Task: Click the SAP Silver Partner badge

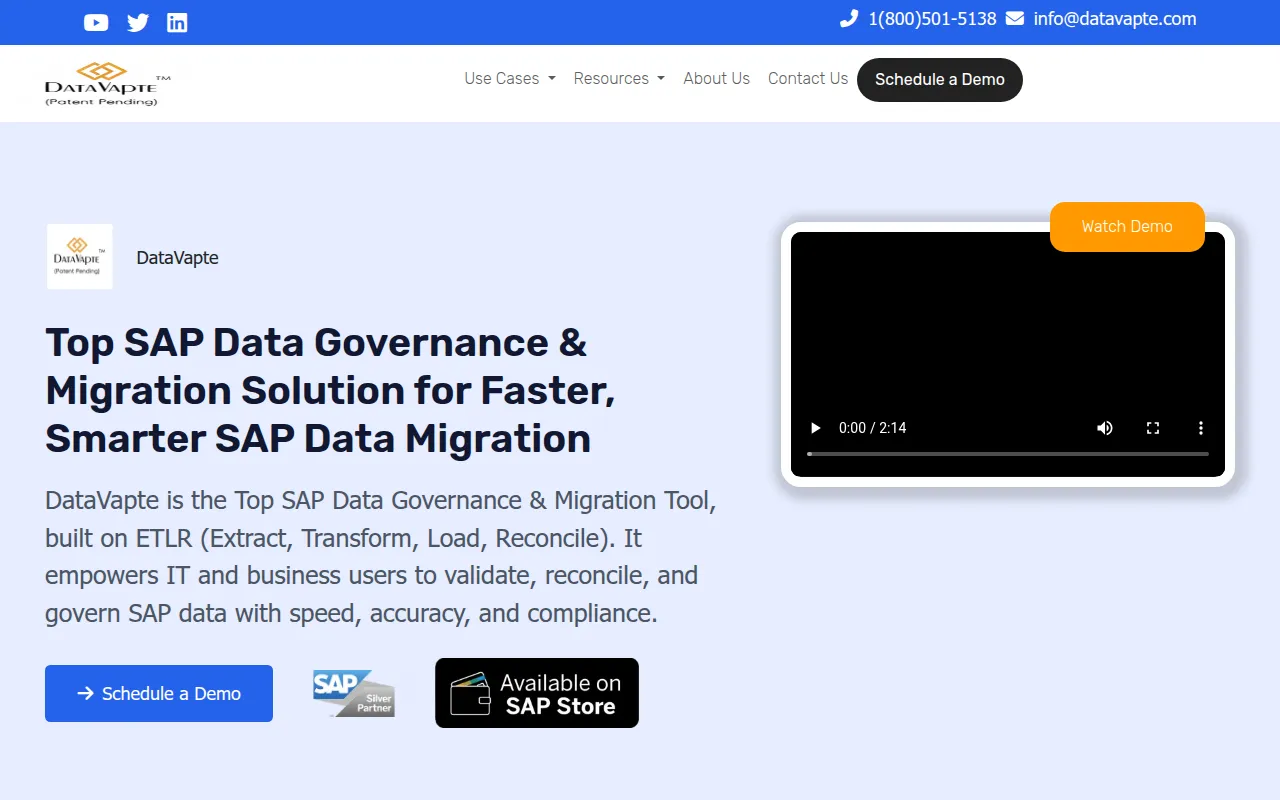Action: pyautogui.click(x=354, y=693)
